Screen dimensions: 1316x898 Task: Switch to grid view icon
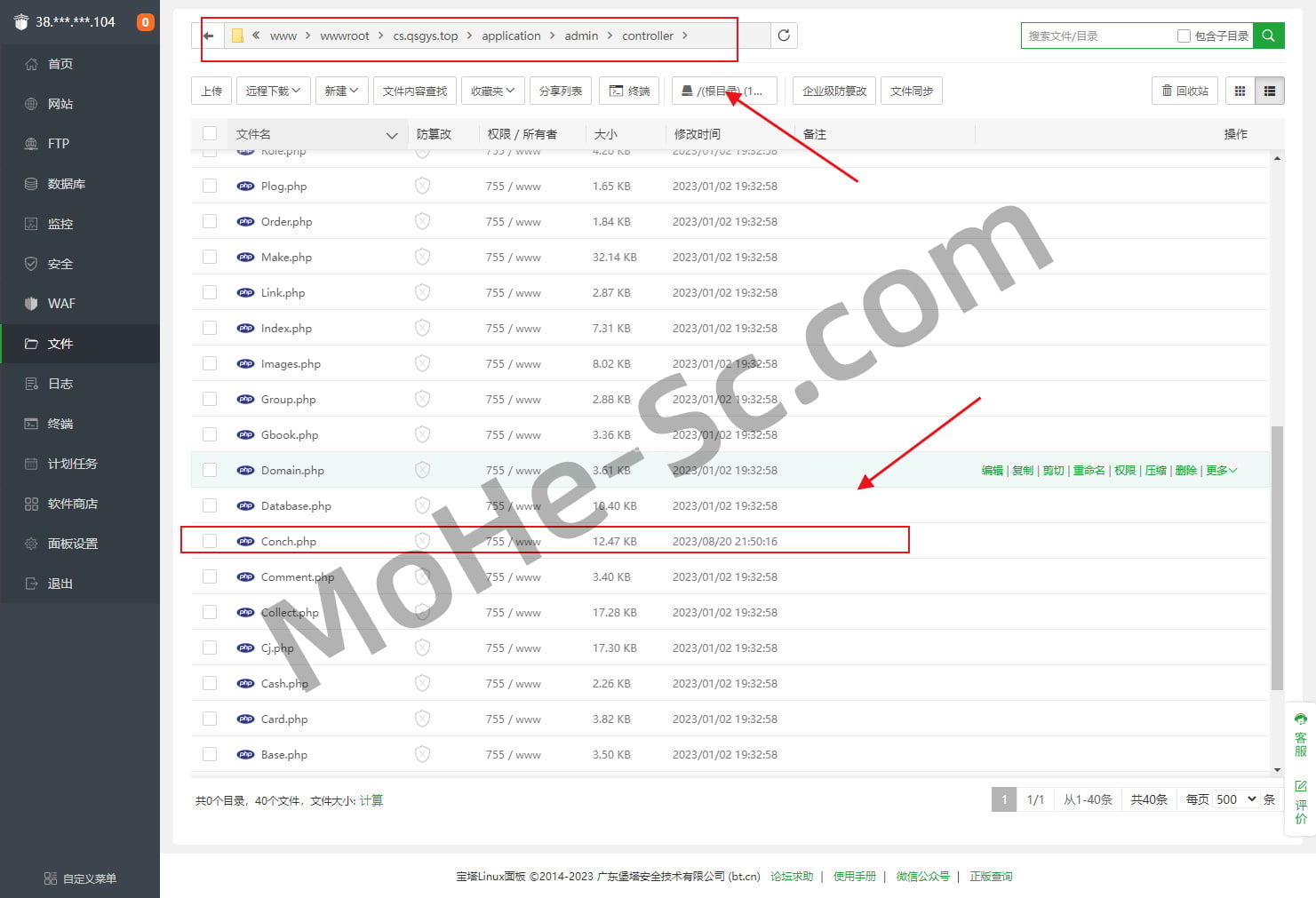1240,91
